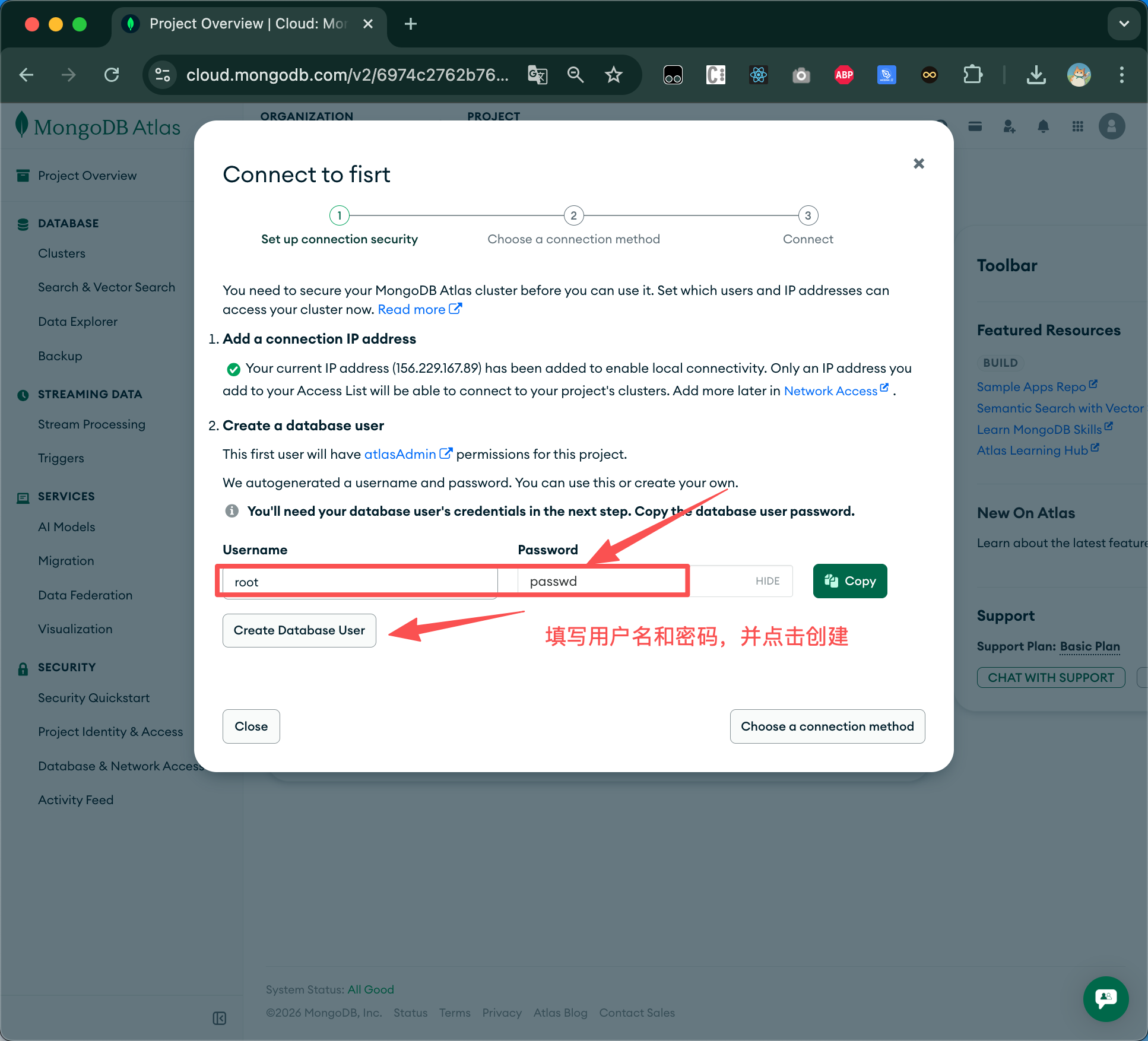1148x1041 pixels.
Task: Open Chrome downloads icon
Action: point(1036,75)
